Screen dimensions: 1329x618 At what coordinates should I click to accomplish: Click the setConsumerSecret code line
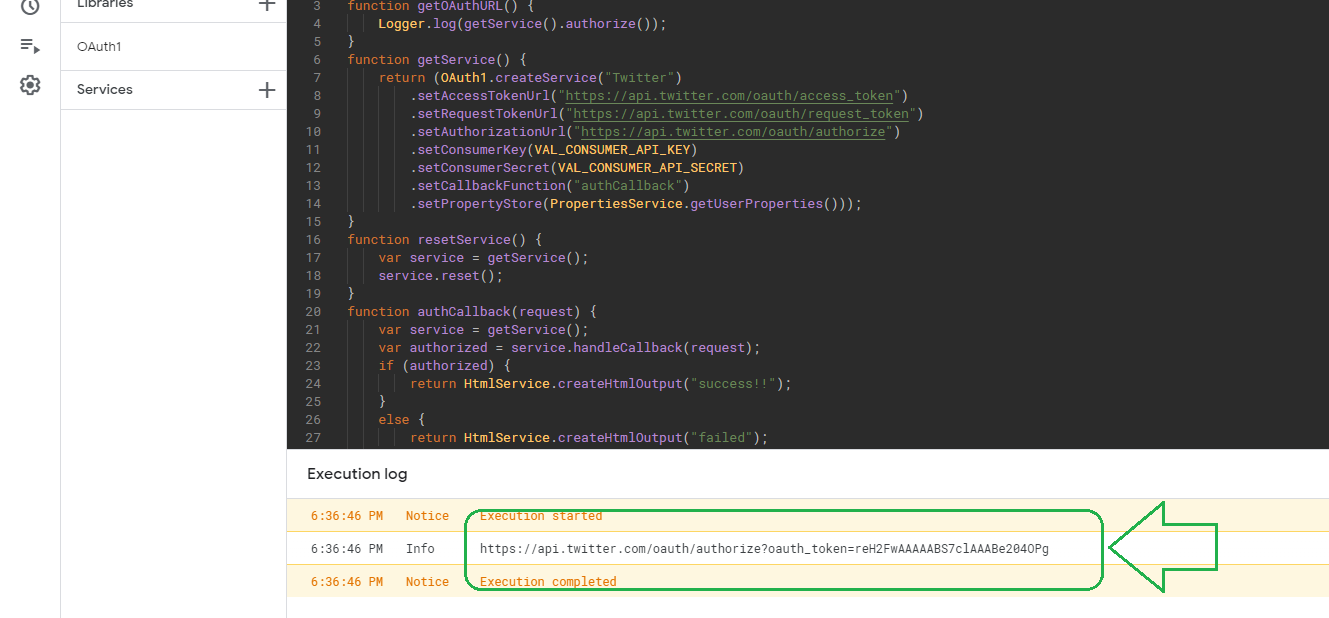click(x=577, y=168)
